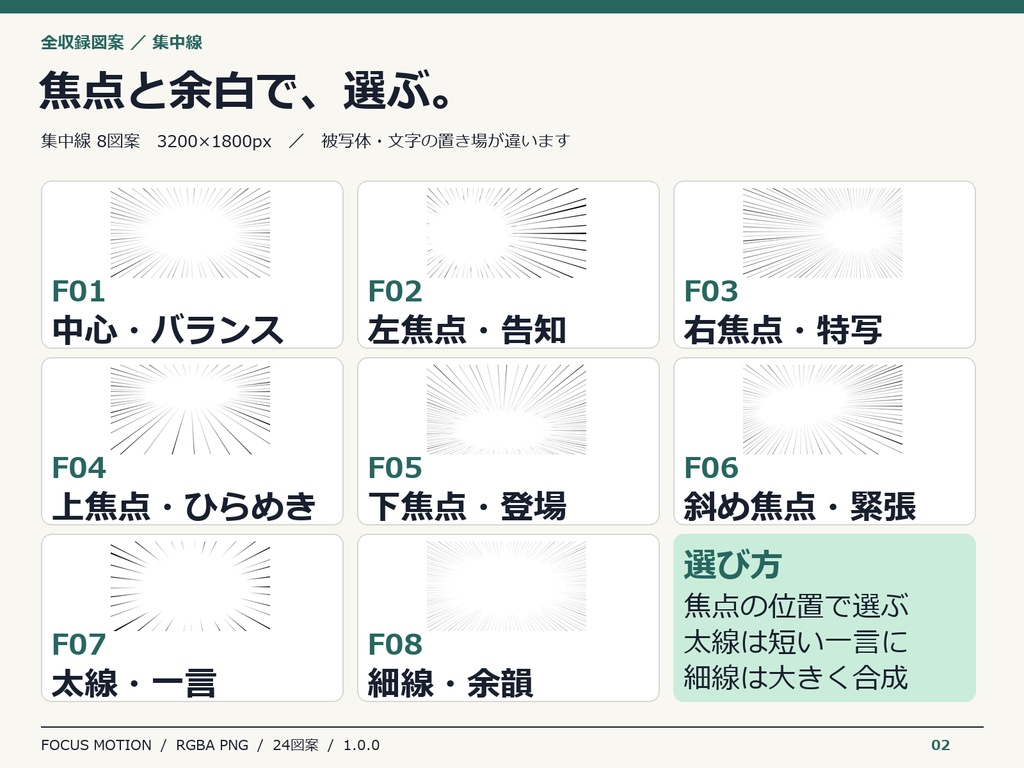This screenshot has height=768, width=1024.
Task: Select the F08 code label
Action: click(x=394, y=645)
